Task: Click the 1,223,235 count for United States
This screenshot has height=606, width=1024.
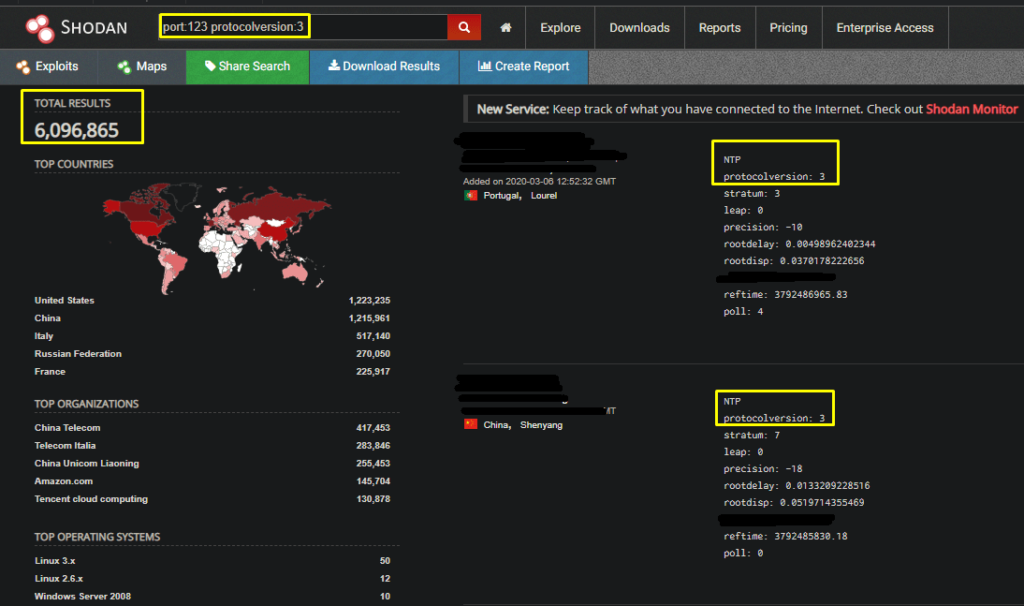Action: [x=369, y=300]
